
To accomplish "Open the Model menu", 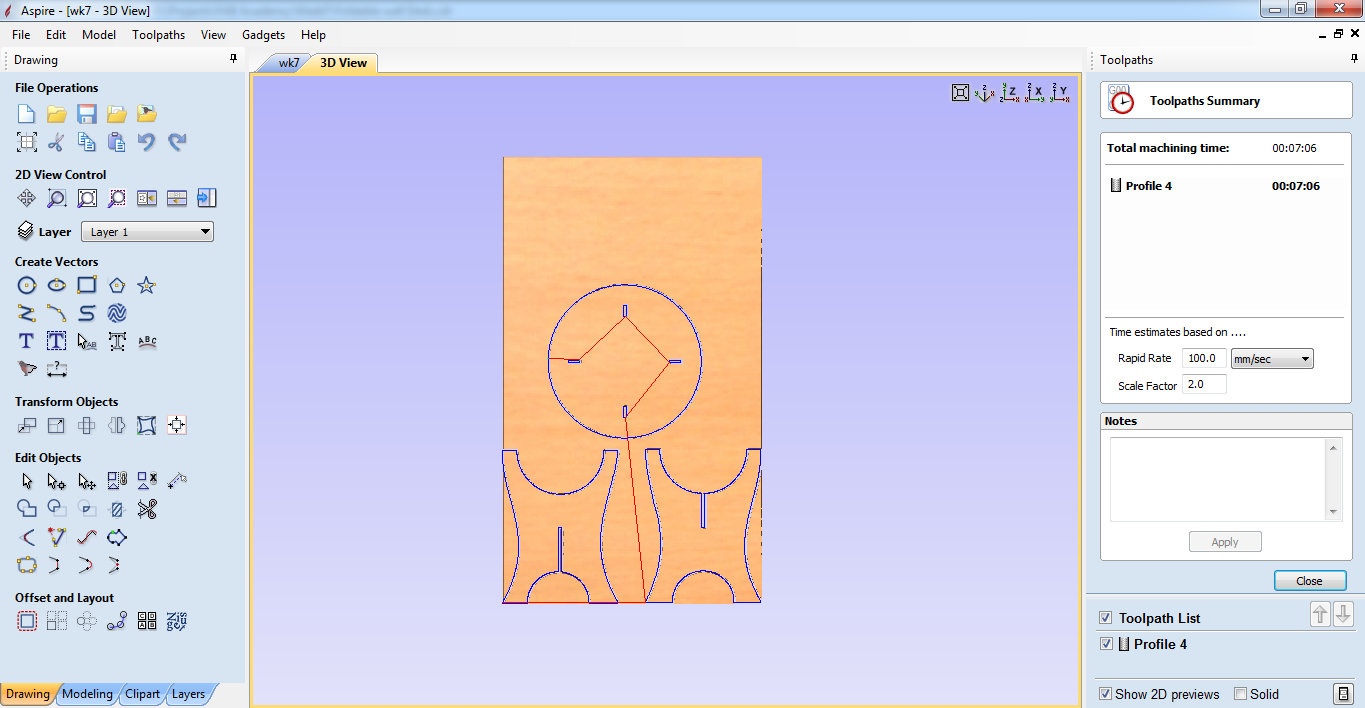I will click(x=99, y=35).
